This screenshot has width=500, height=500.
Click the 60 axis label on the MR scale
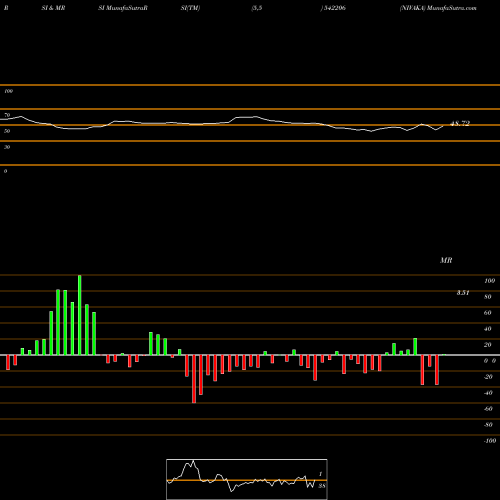(x=488, y=313)
